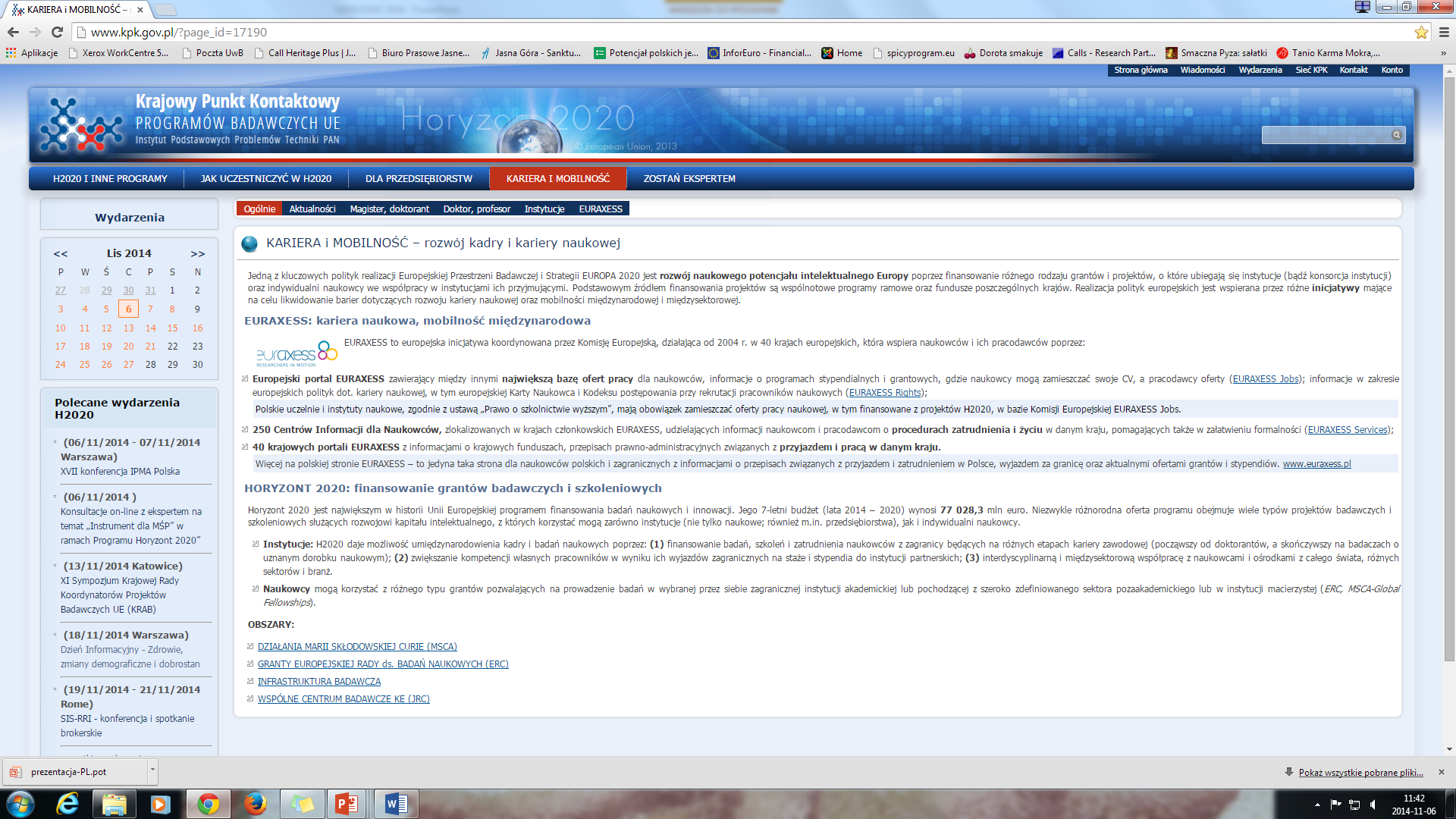Image resolution: width=1456 pixels, height=819 pixels.
Task: Open the new tab button
Action: pyautogui.click(x=165, y=10)
